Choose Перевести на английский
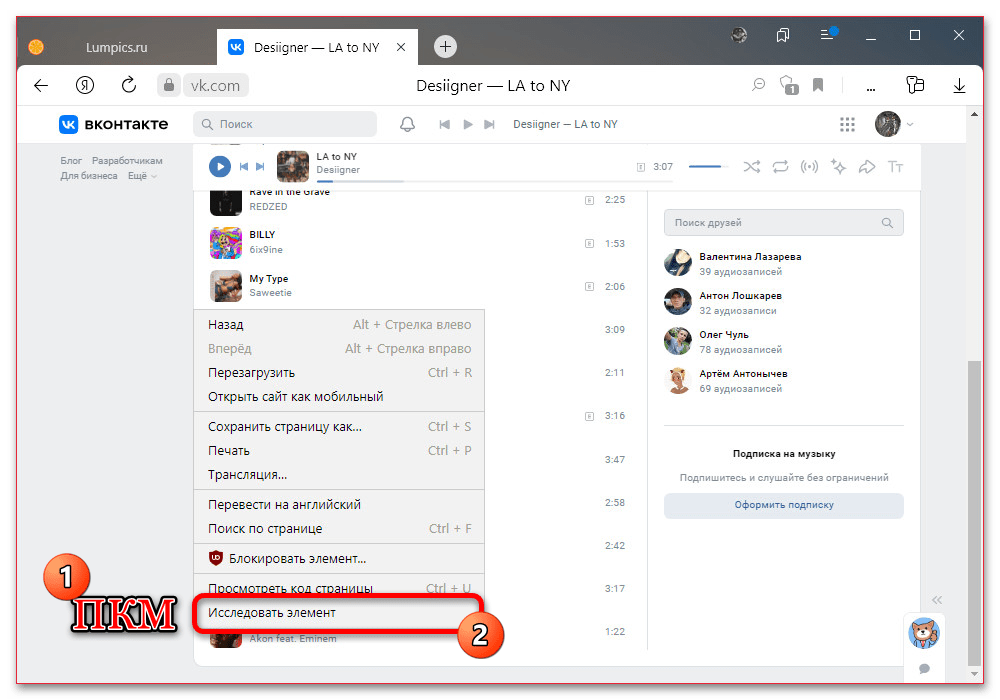Screen dimensions: 1000x700 [x=339, y=504]
